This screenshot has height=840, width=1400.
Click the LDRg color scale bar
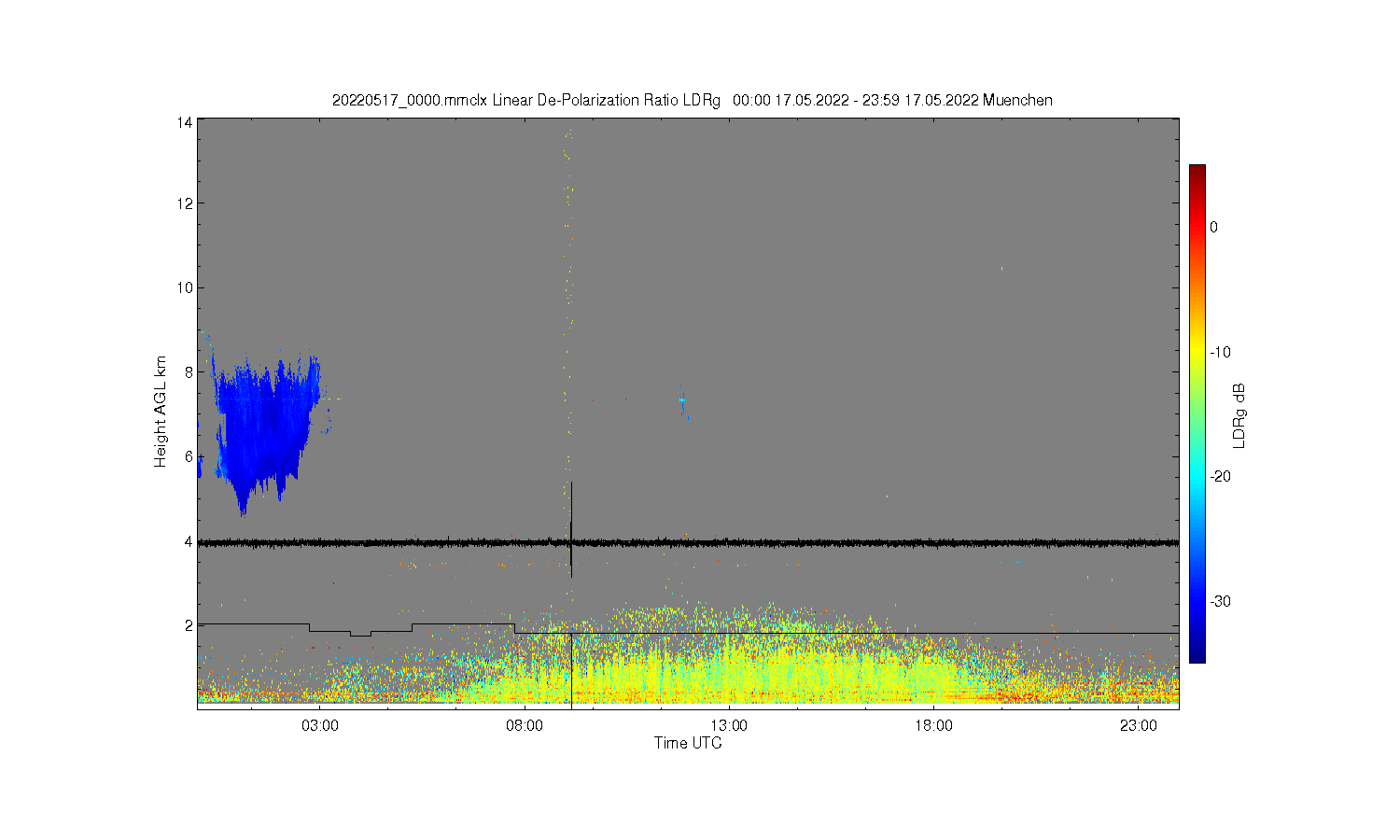[1197, 413]
